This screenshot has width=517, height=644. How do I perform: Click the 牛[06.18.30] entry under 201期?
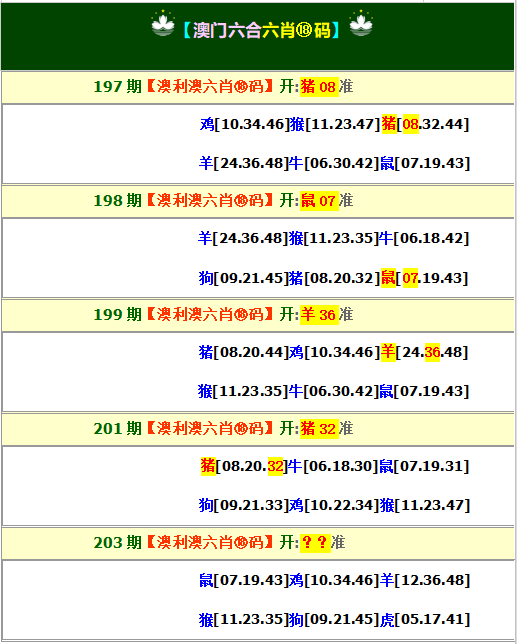tap(333, 466)
